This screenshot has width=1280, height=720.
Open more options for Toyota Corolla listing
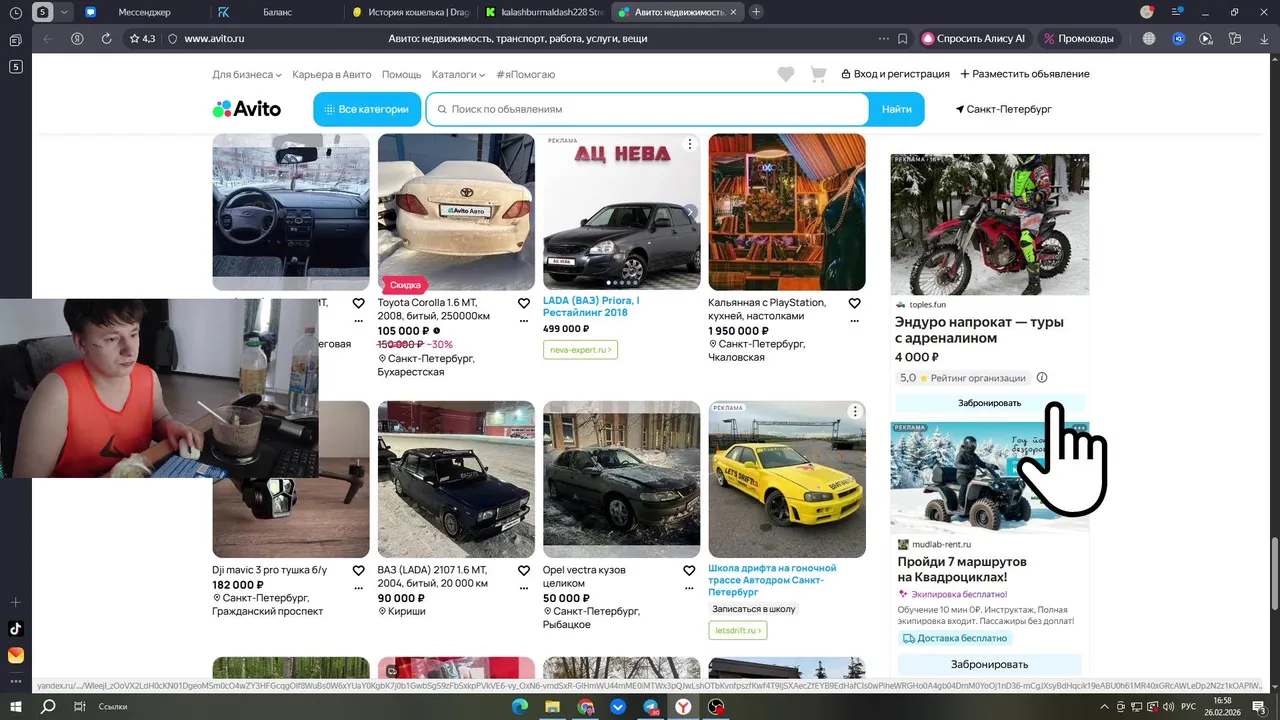pyautogui.click(x=524, y=322)
